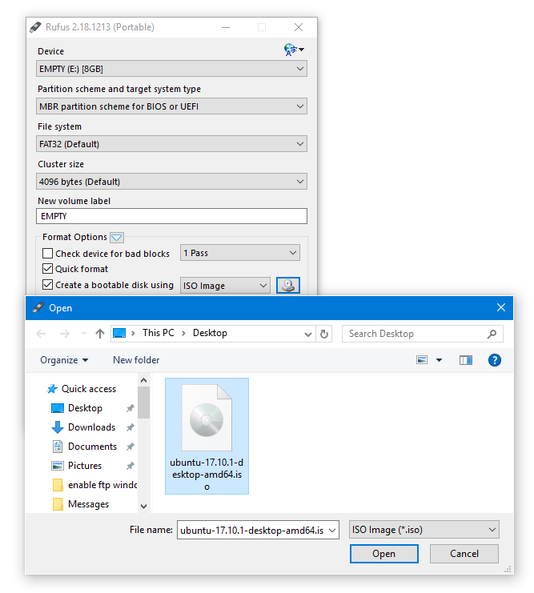
Task: Click the Cancel button
Action: coord(464,554)
